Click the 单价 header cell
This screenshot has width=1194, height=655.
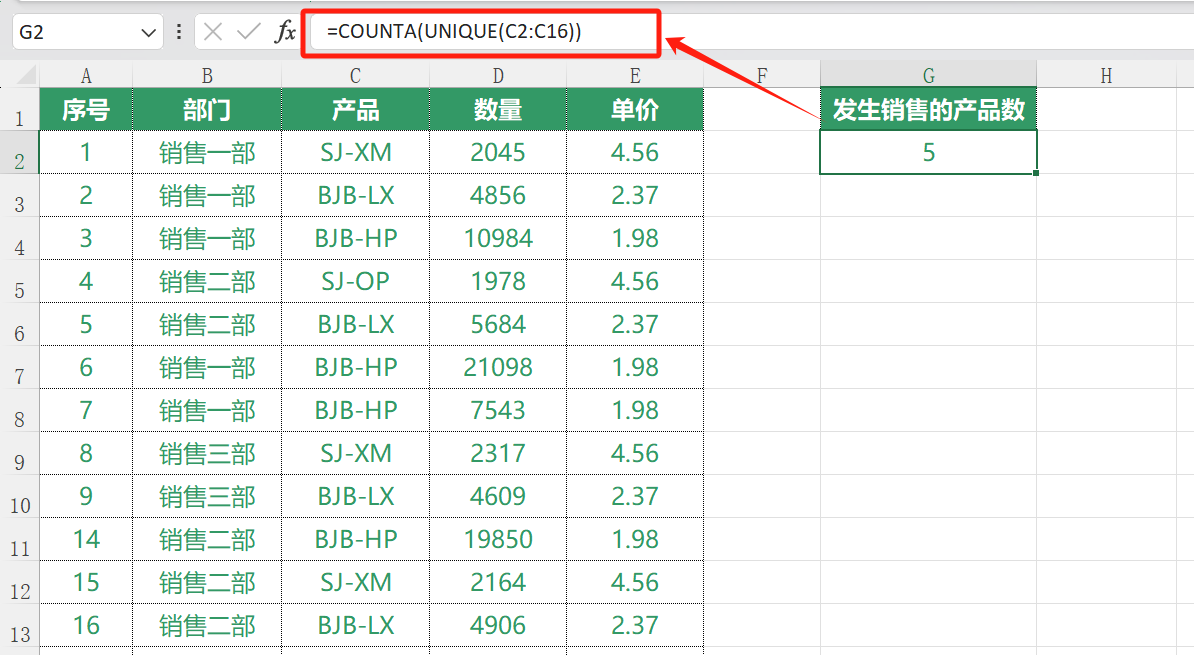point(635,109)
